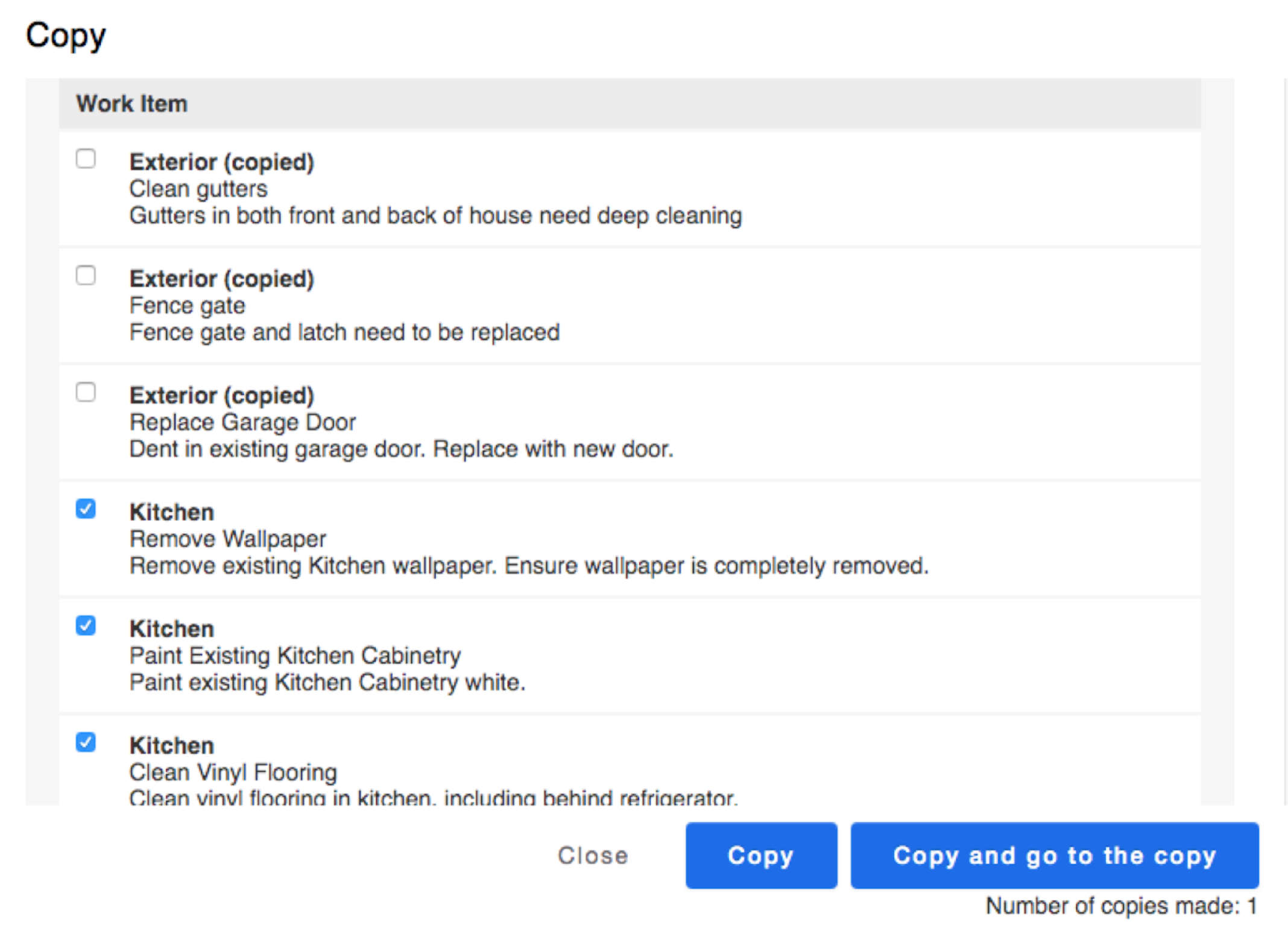Click the 'Paint existing Kitchen Cabinetry white' description
The image size is (1288, 925).
327,683
